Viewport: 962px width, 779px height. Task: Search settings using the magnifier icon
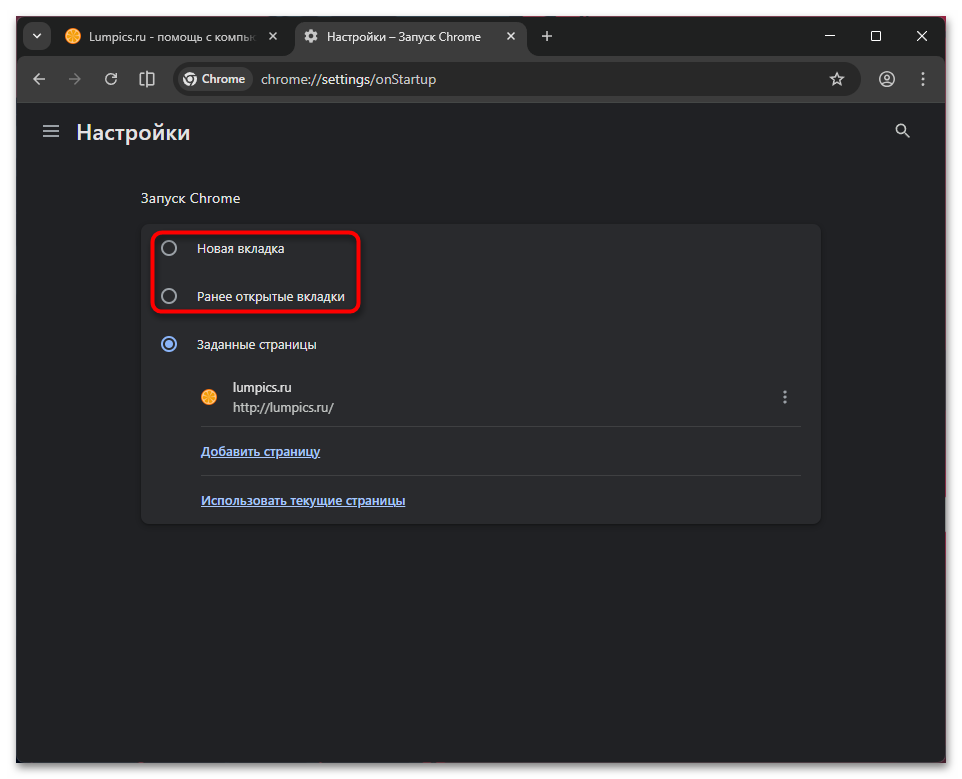[x=902, y=131]
